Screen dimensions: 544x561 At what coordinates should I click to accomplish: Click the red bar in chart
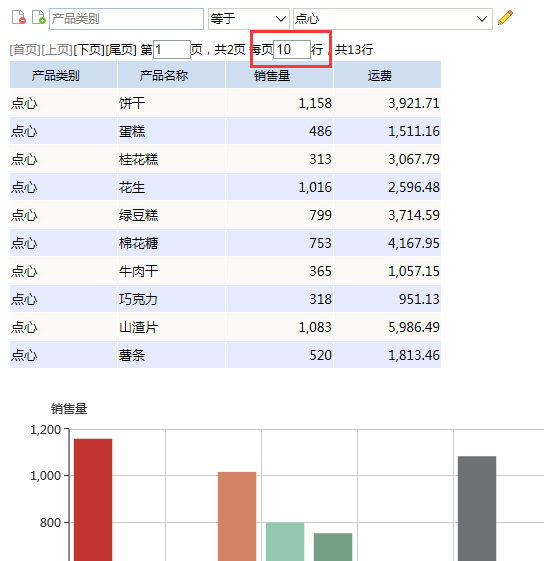[x=93, y=500]
